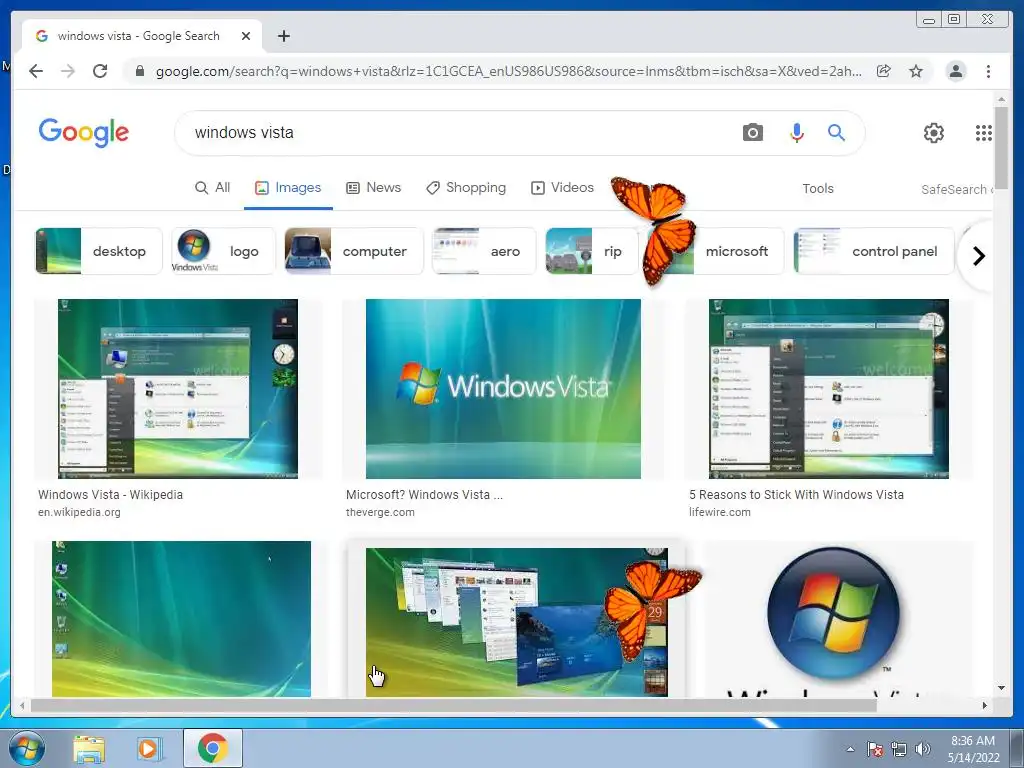The image size is (1024, 768).
Task: Open the Tools options
Action: [x=818, y=189]
